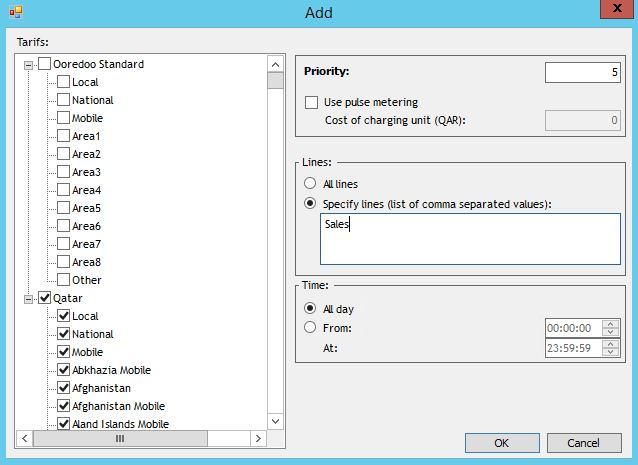638x465 pixels.
Task: Click the application icon in title bar
Action: [x=14, y=12]
